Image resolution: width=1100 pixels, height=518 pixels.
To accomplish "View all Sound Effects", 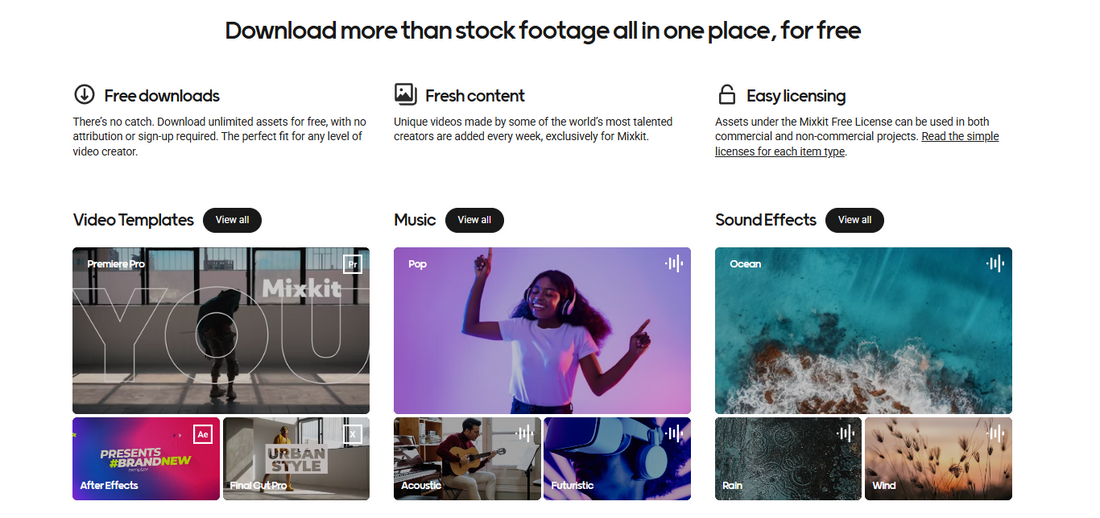I will [854, 220].
